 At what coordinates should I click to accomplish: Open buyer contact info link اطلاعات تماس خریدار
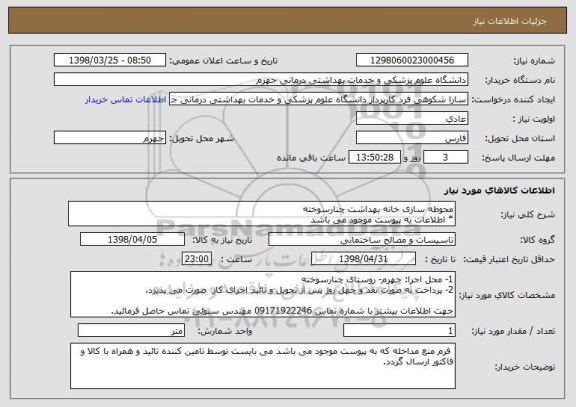[x=126, y=100]
